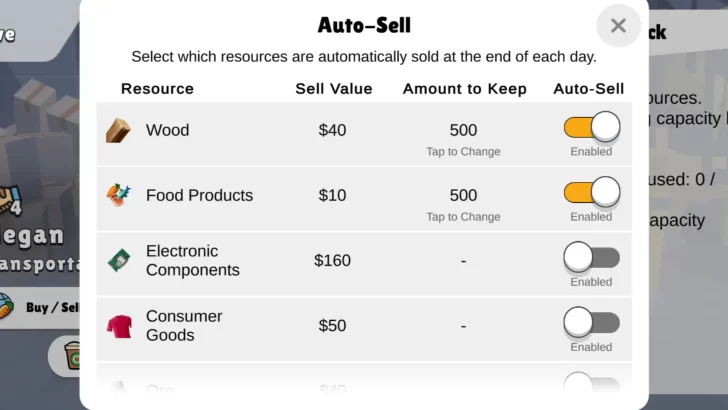Screen dimensions: 728x410
Task: Enable auto-sell for Electronic Components
Action: [x=591, y=258]
